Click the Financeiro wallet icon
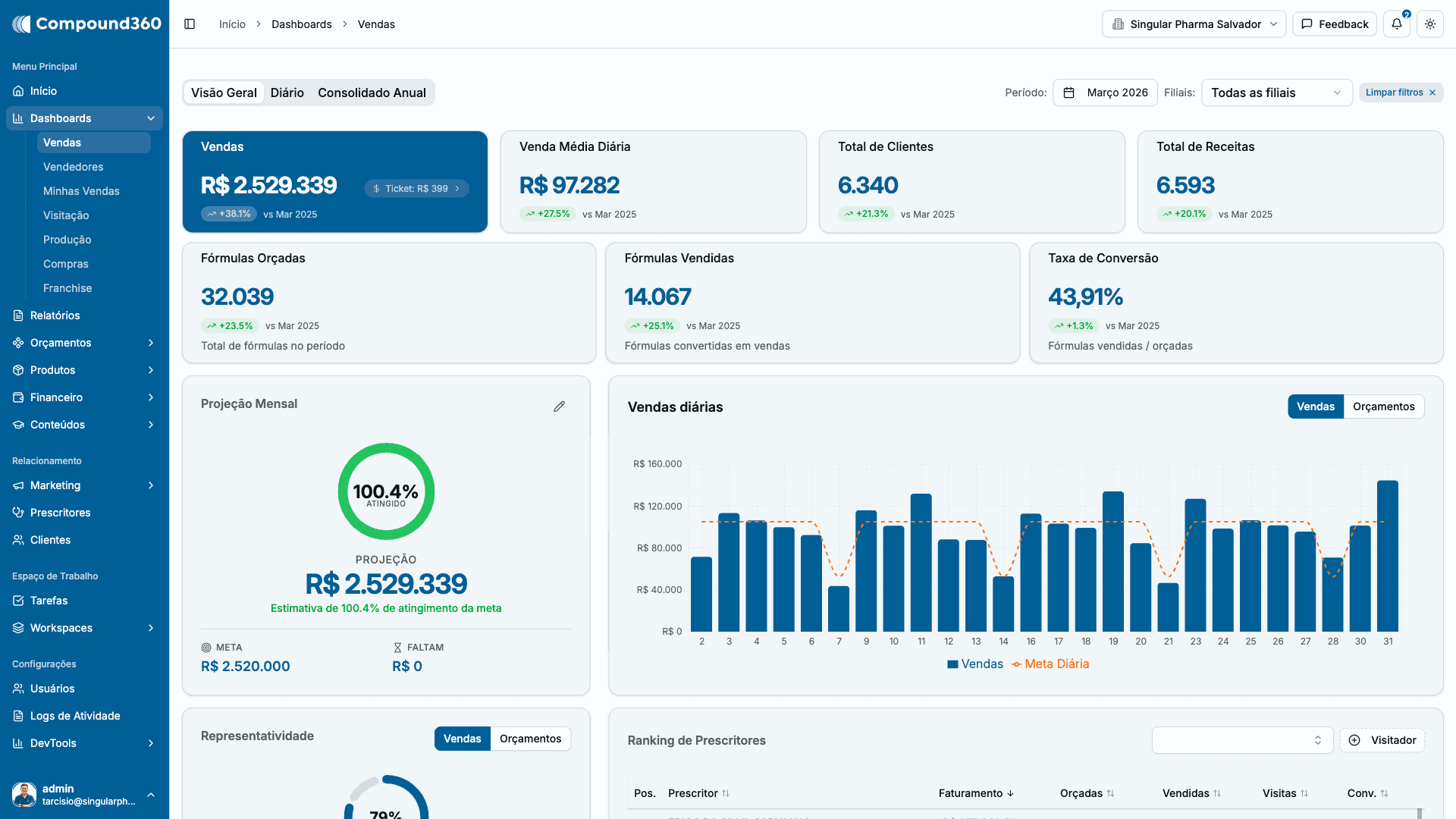Viewport: 1456px width, 819px height. point(18,397)
